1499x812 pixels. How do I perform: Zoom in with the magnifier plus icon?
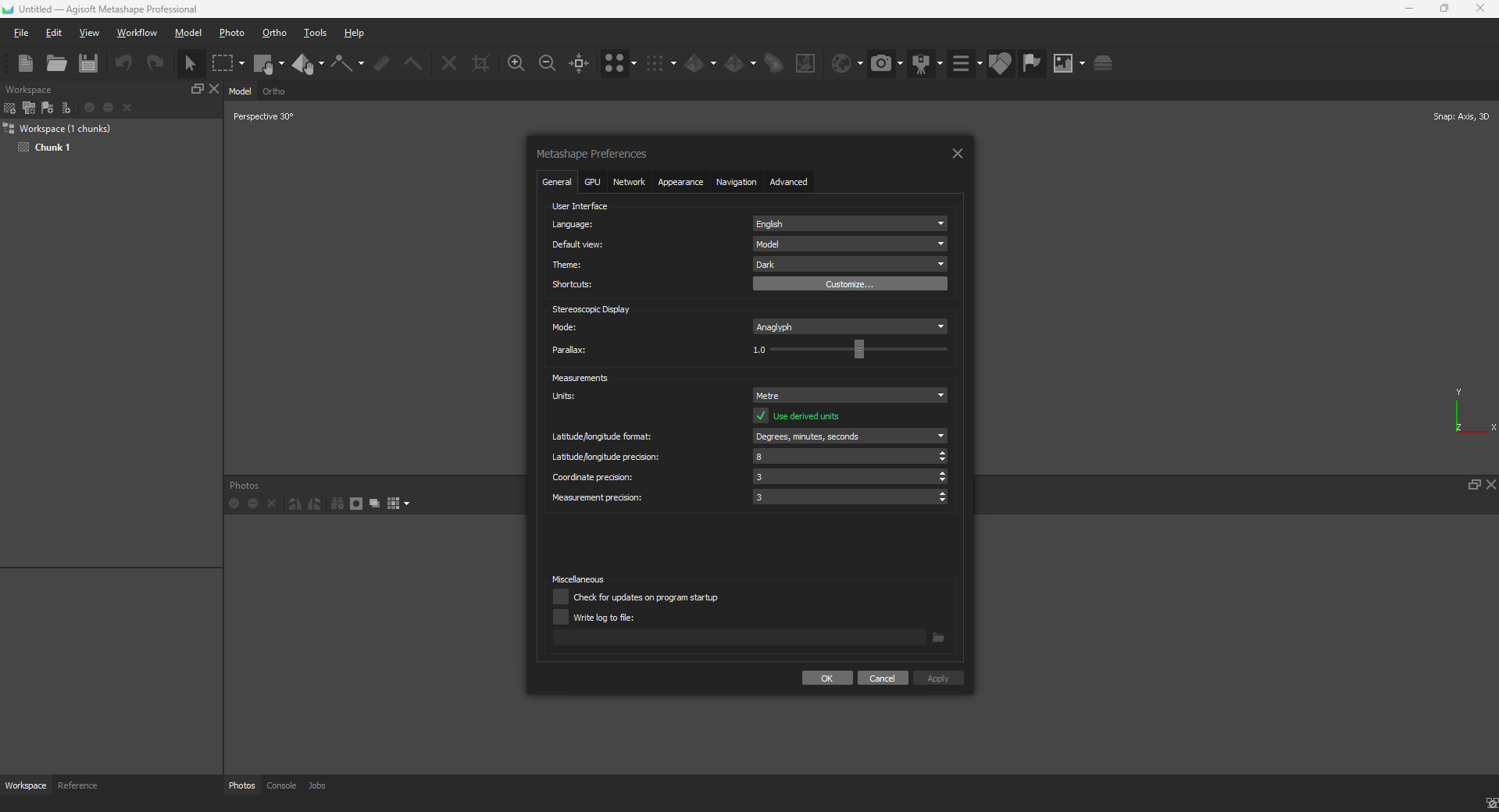click(x=516, y=63)
